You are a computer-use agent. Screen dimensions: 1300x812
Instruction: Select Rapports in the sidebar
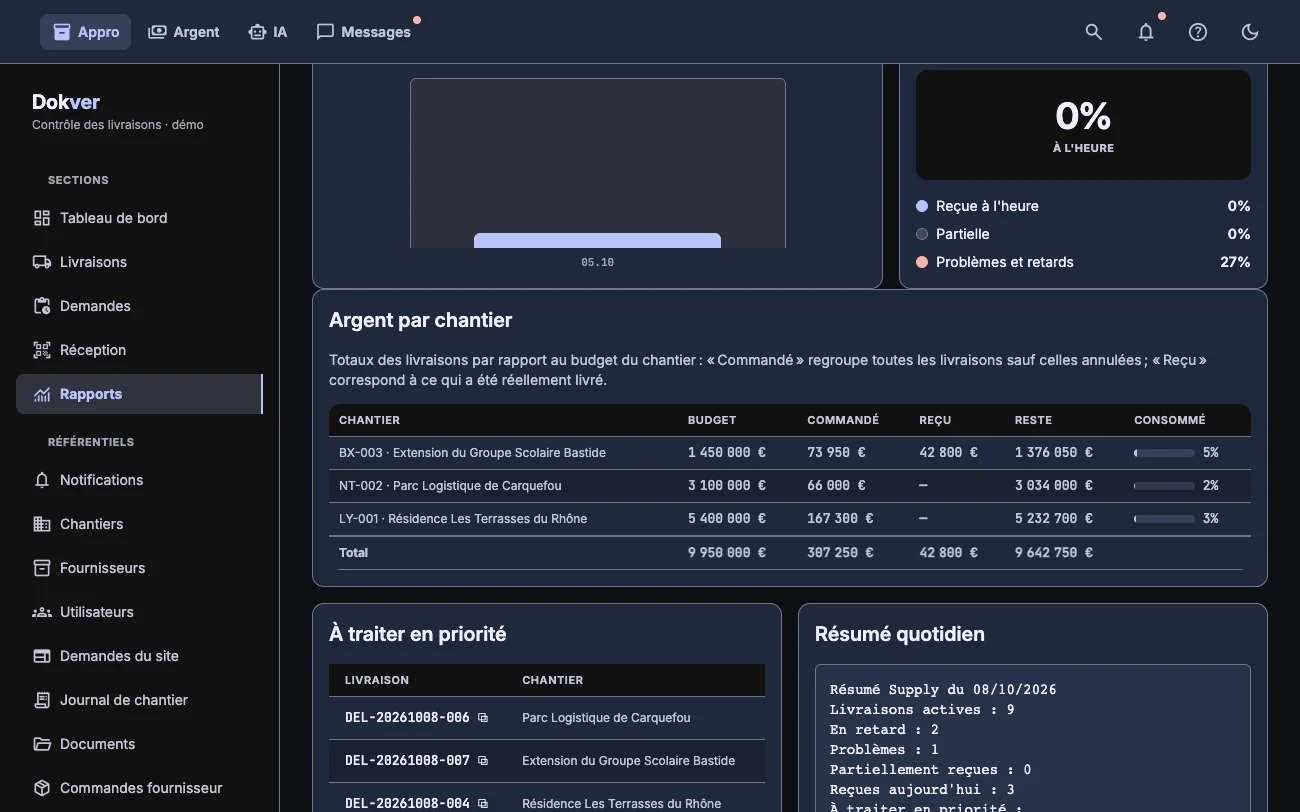point(139,394)
